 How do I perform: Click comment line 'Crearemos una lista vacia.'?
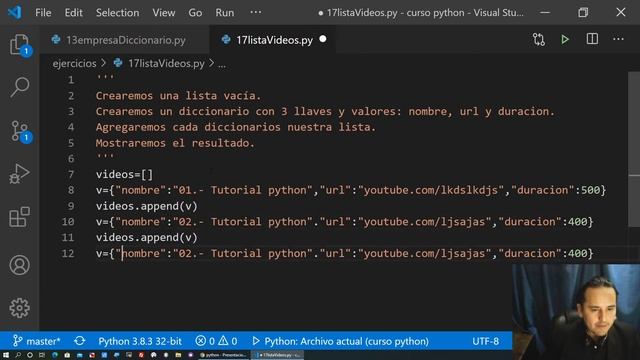tap(178, 96)
